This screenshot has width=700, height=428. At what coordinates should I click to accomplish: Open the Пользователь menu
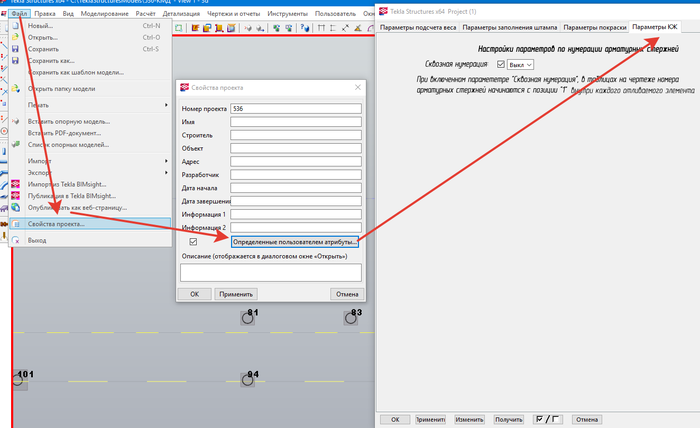[335, 14]
